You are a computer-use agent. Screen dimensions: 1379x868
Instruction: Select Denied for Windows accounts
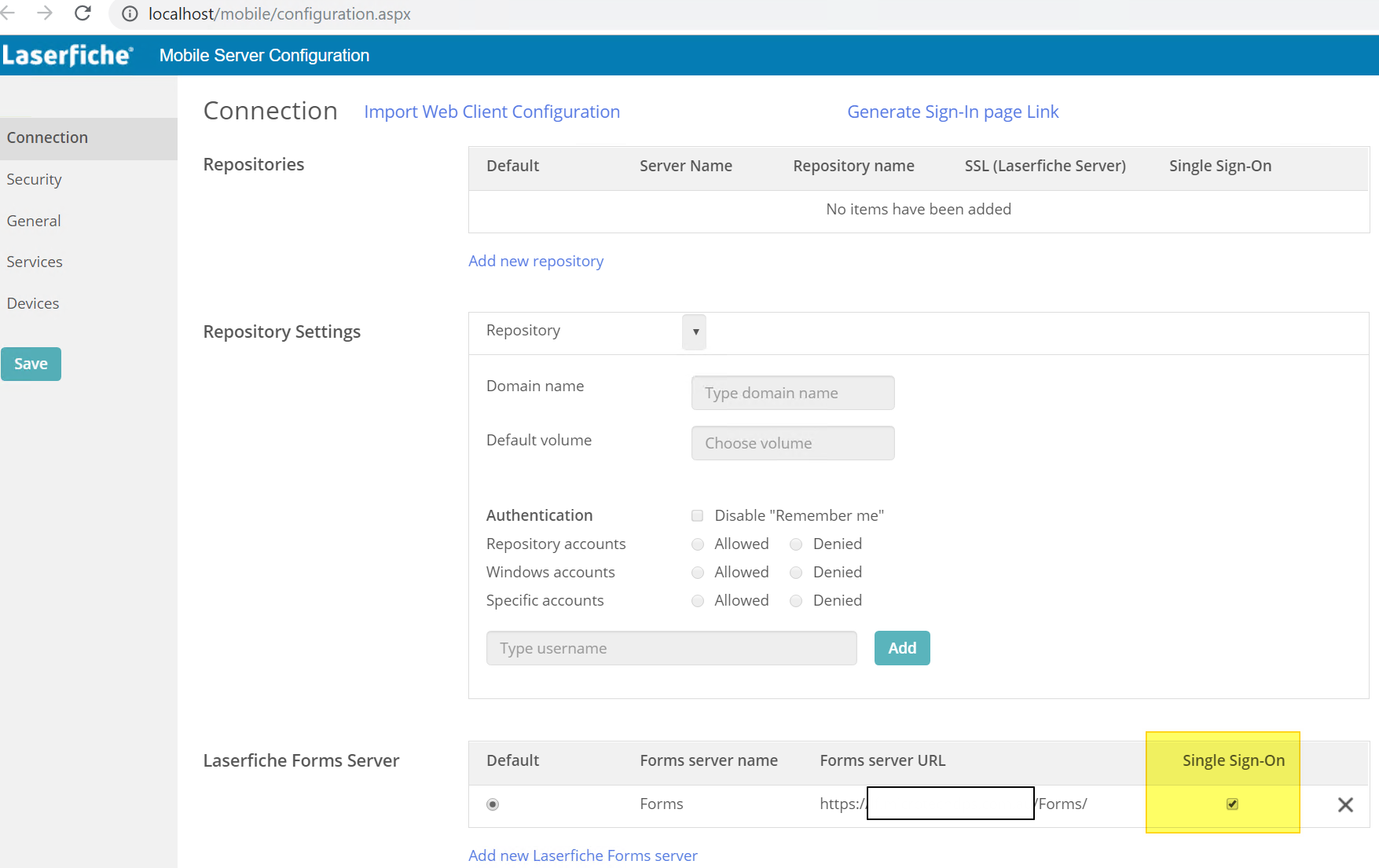796,573
